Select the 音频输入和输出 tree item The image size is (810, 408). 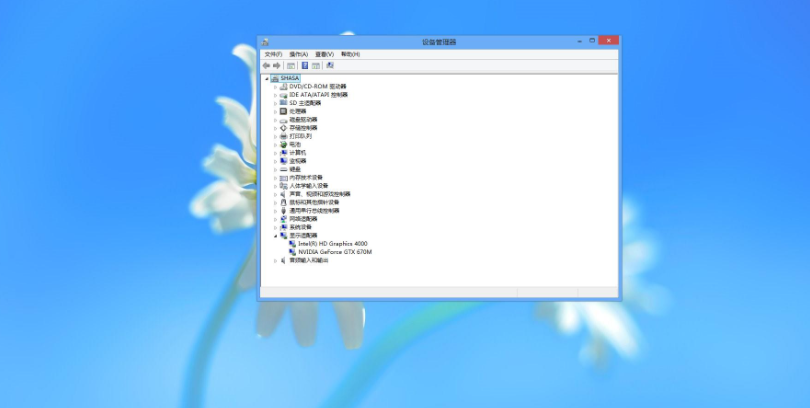[308, 260]
